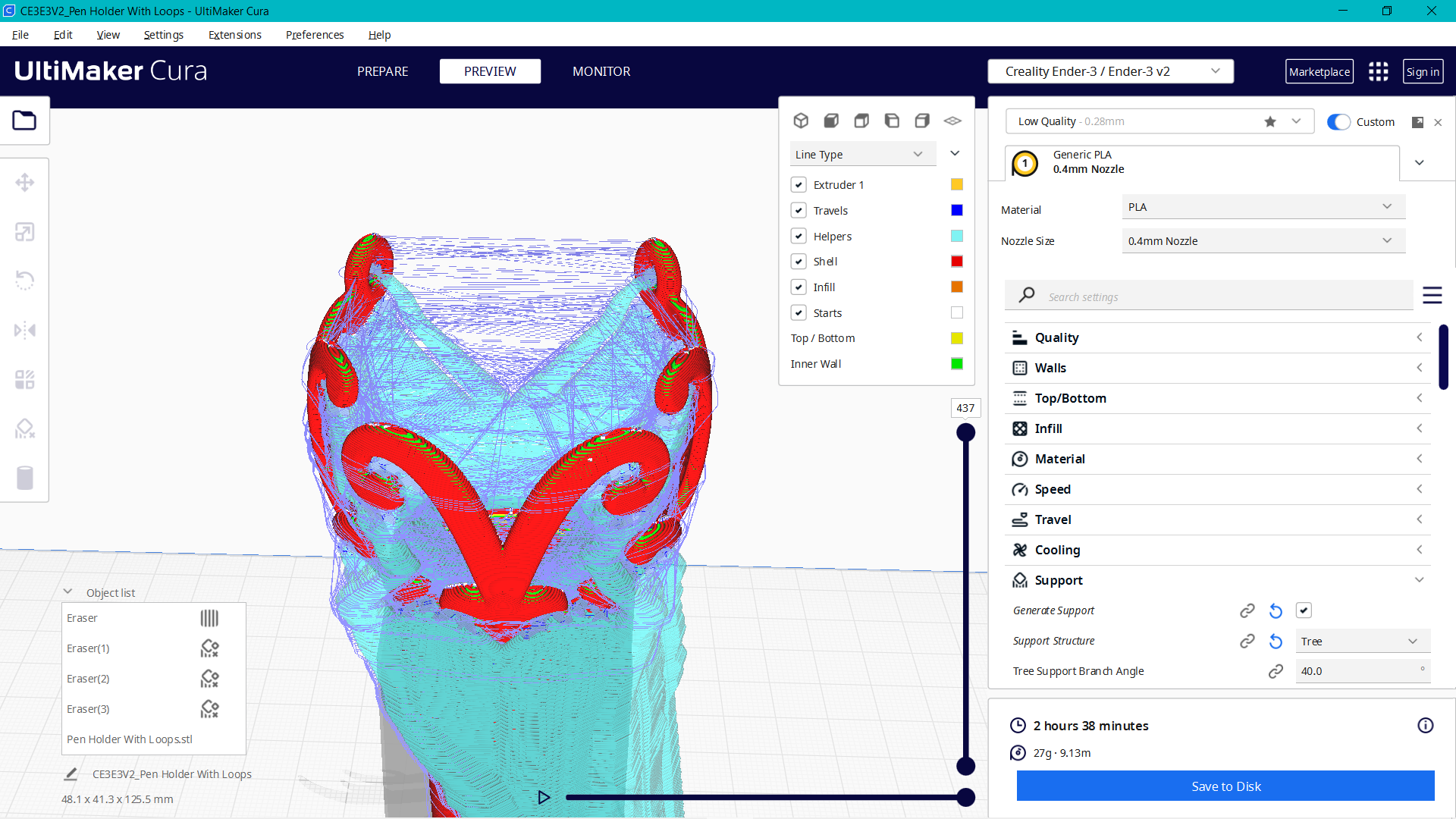Viewport: 1456px width, 819px height.
Task: Open the Line Type color scheme dropdown
Action: [x=863, y=154]
